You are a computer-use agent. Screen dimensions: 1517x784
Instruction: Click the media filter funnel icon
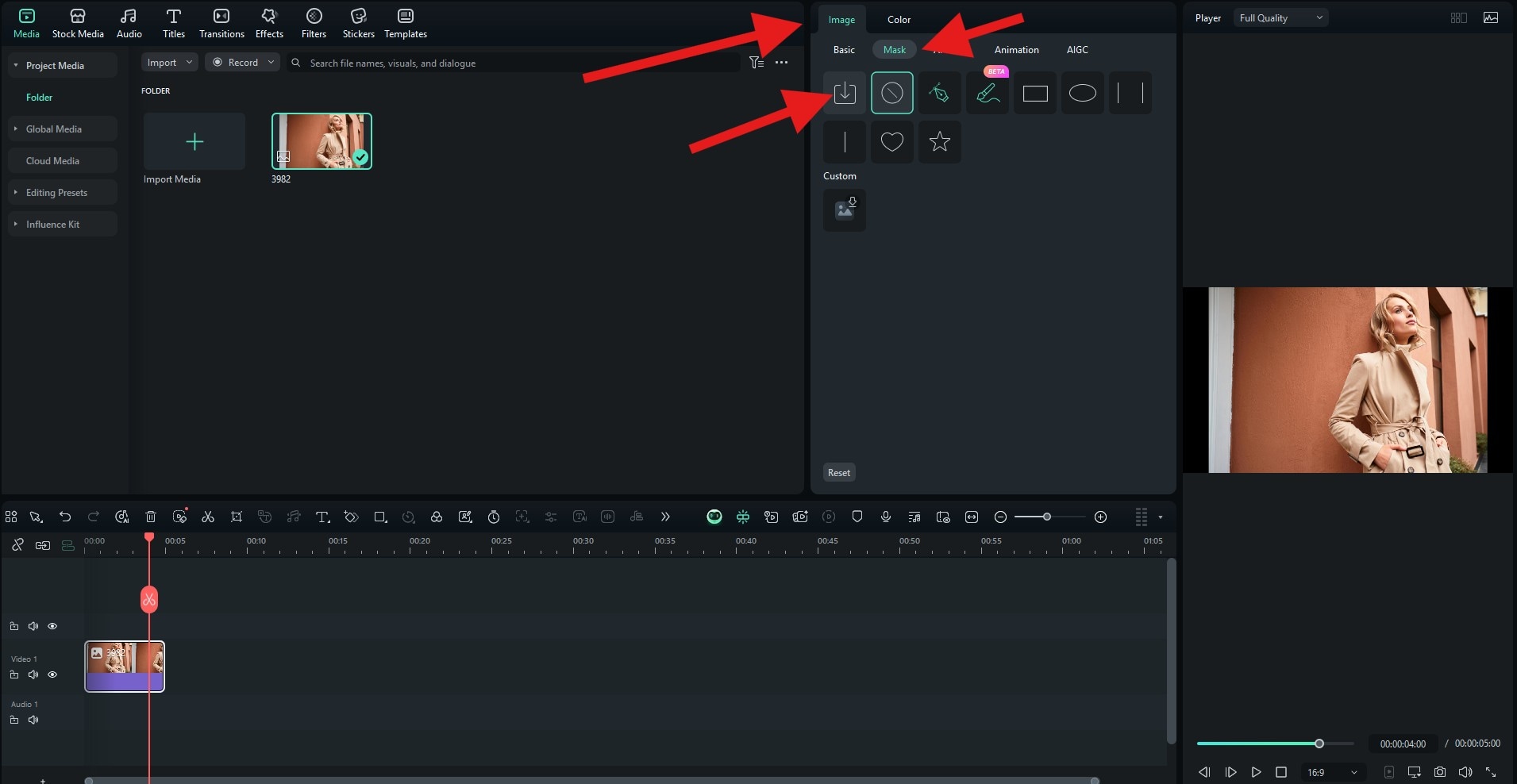pyautogui.click(x=757, y=63)
